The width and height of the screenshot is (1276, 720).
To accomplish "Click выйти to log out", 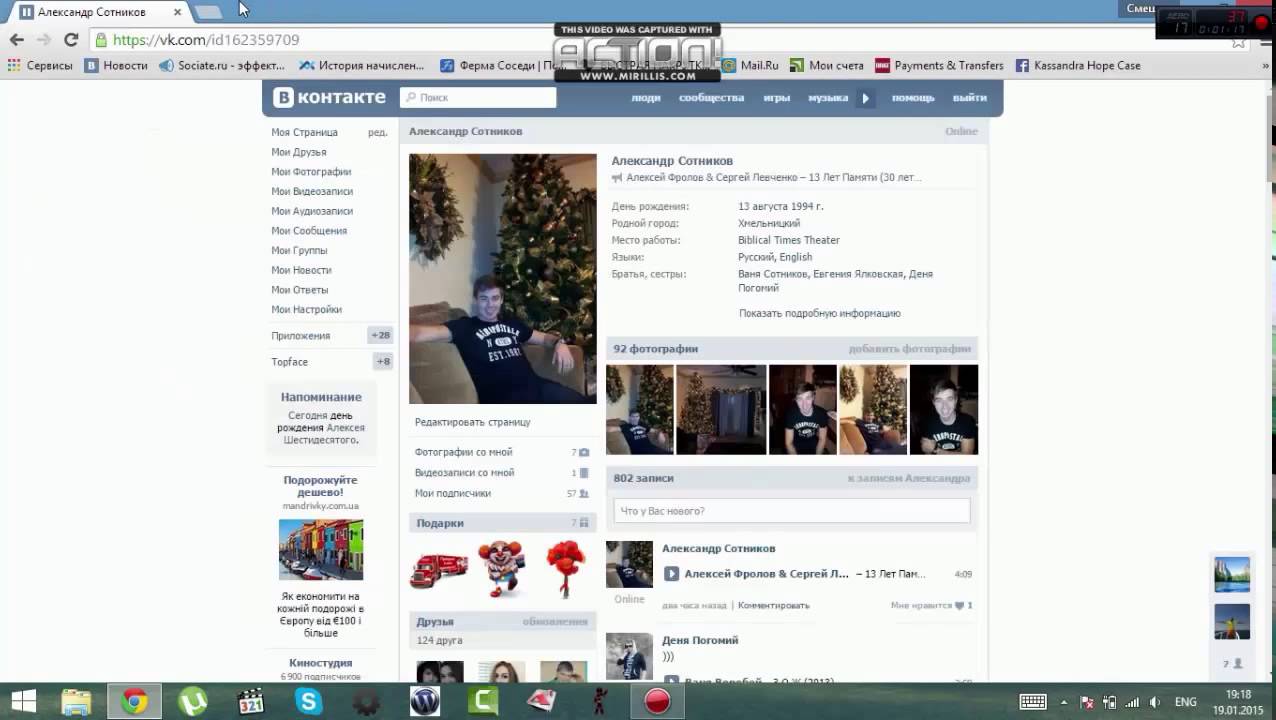I will tap(970, 98).
